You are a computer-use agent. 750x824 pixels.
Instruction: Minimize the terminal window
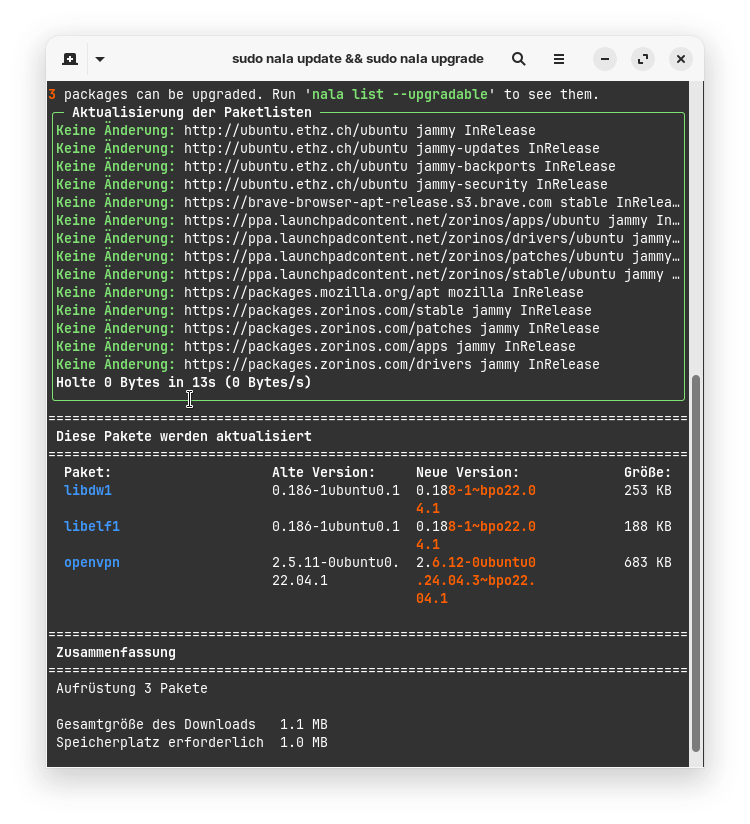coord(605,59)
